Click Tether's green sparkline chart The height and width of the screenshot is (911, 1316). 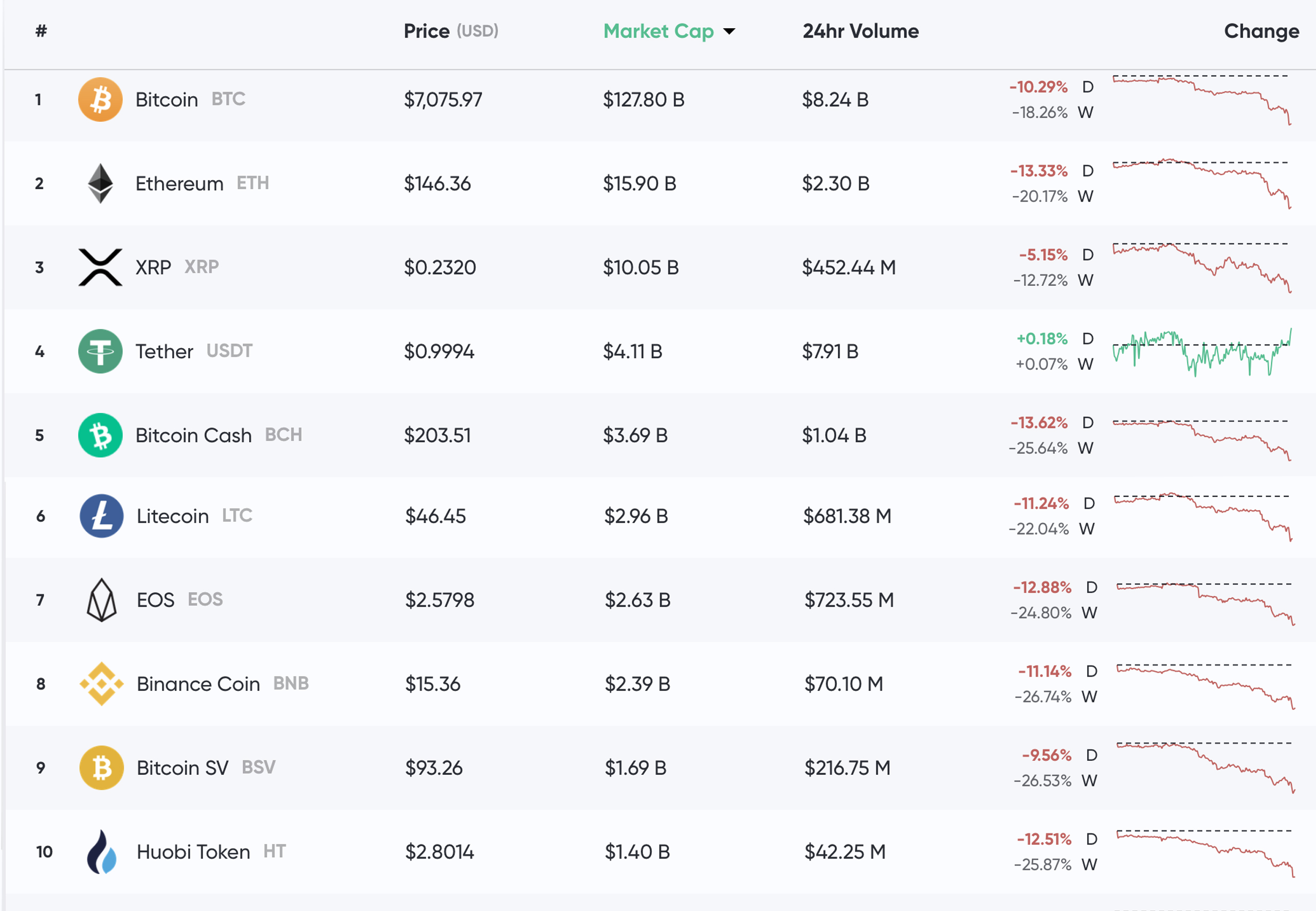click(x=1201, y=351)
